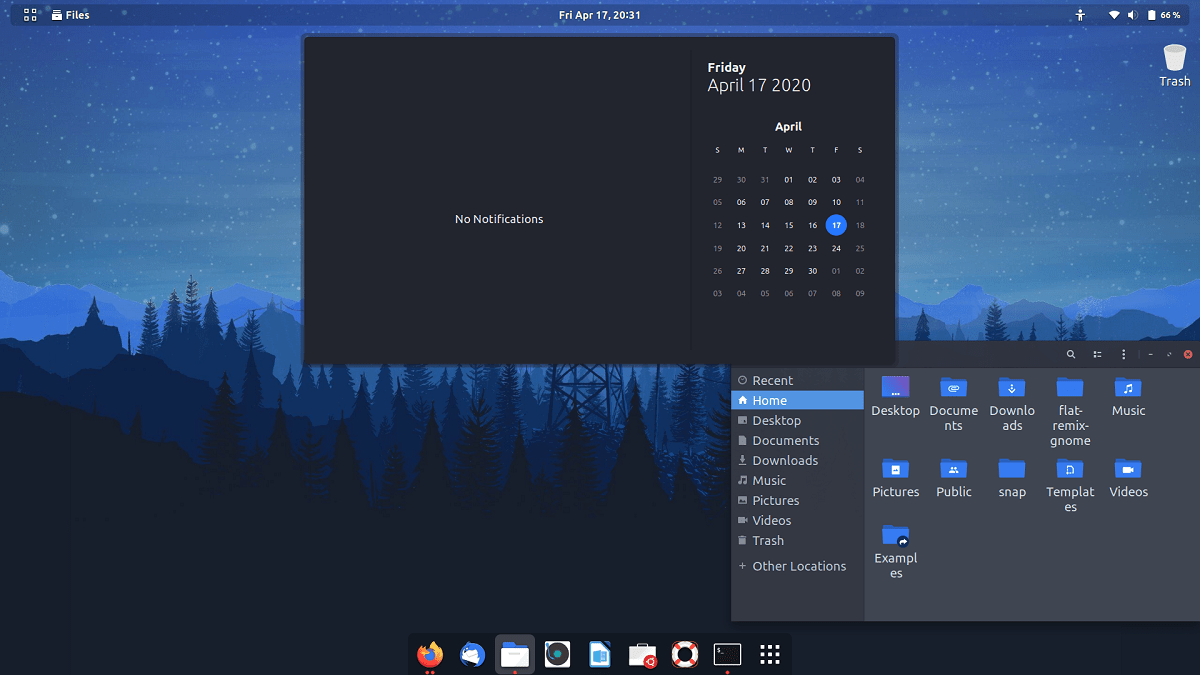
Task: Launch Thunderbird from the dock
Action: [471, 654]
